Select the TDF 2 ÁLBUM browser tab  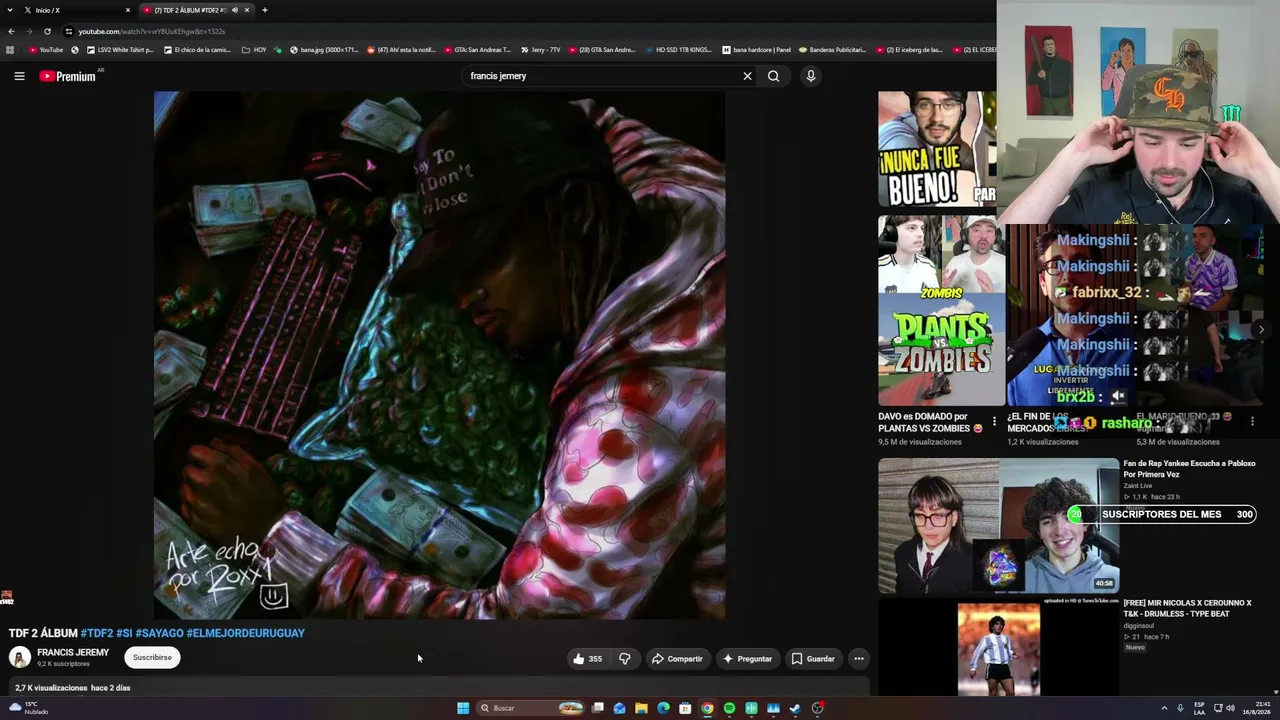(195, 10)
